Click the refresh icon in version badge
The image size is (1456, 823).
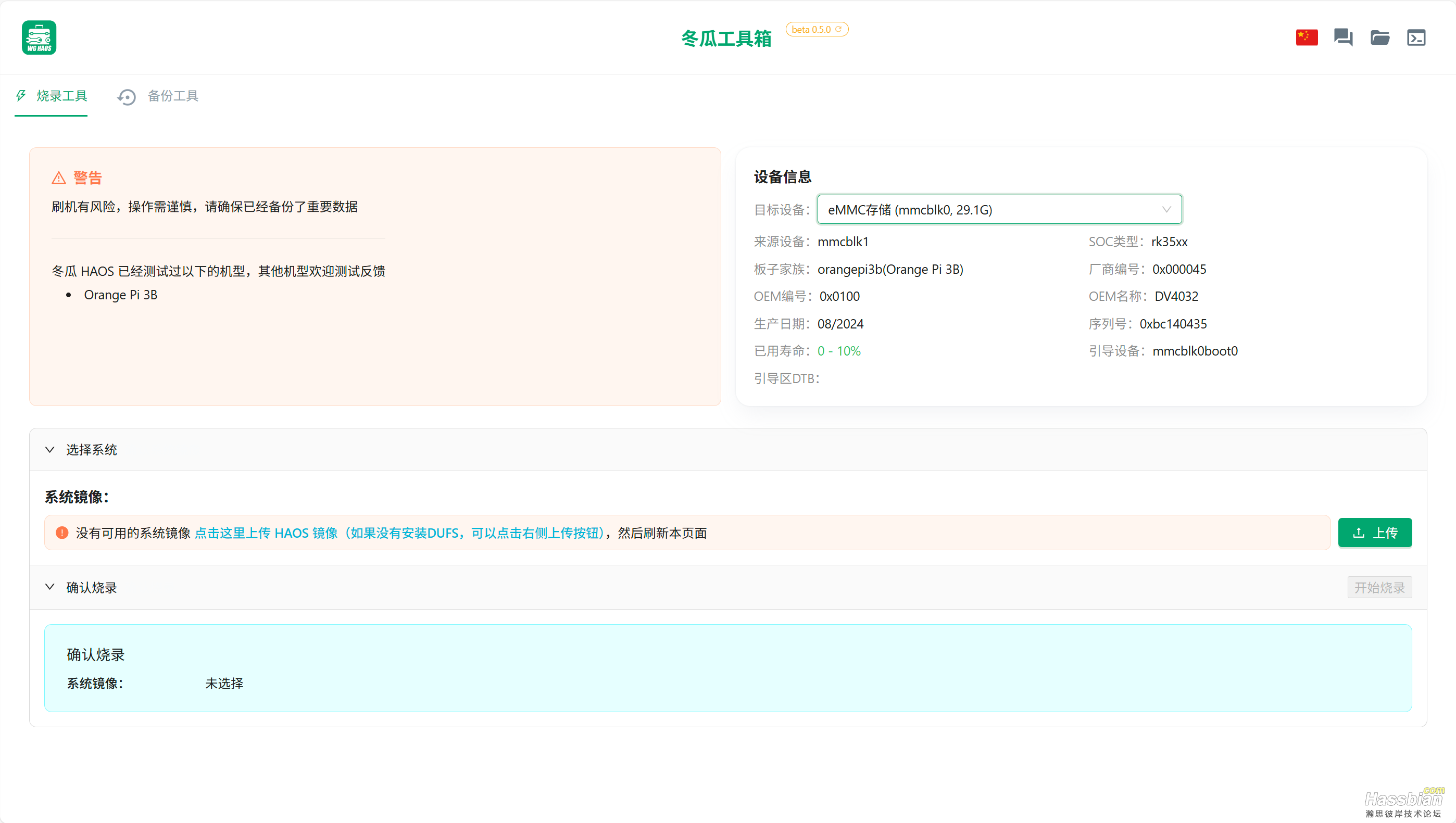pyautogui.click(x=838, y=29)
